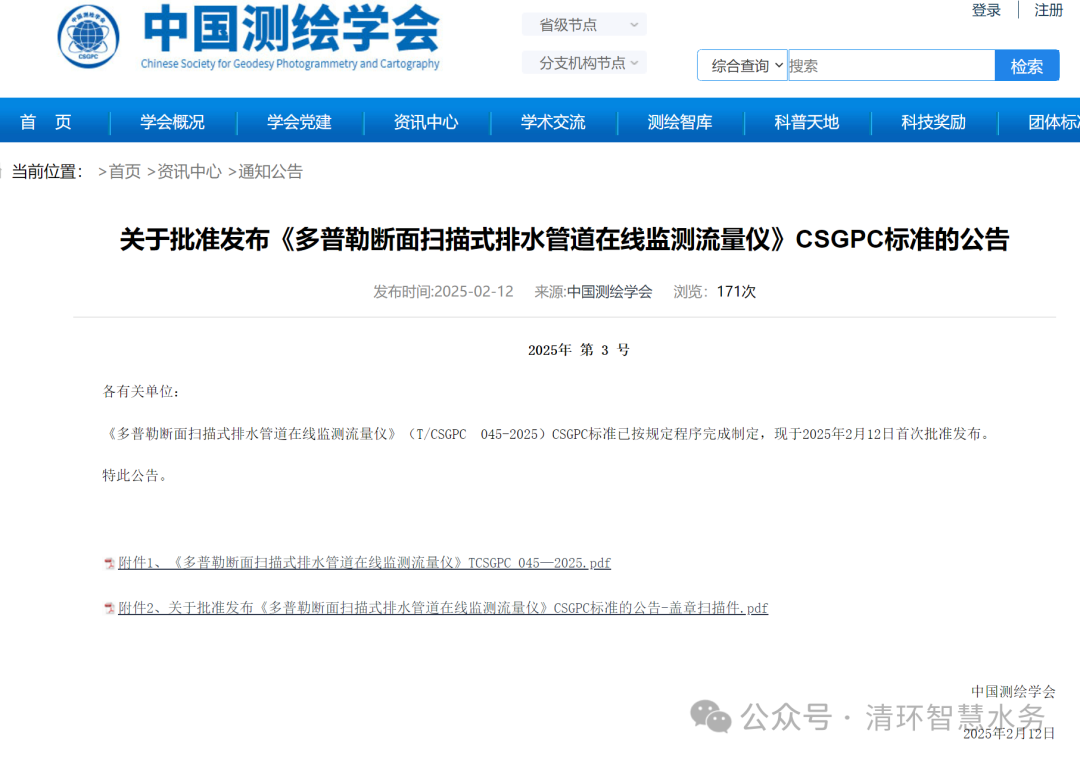The image size is (1080, 761).
Task: Click the CSGPC globe logo
Action: pyautogui.click(x=88, y=37)
